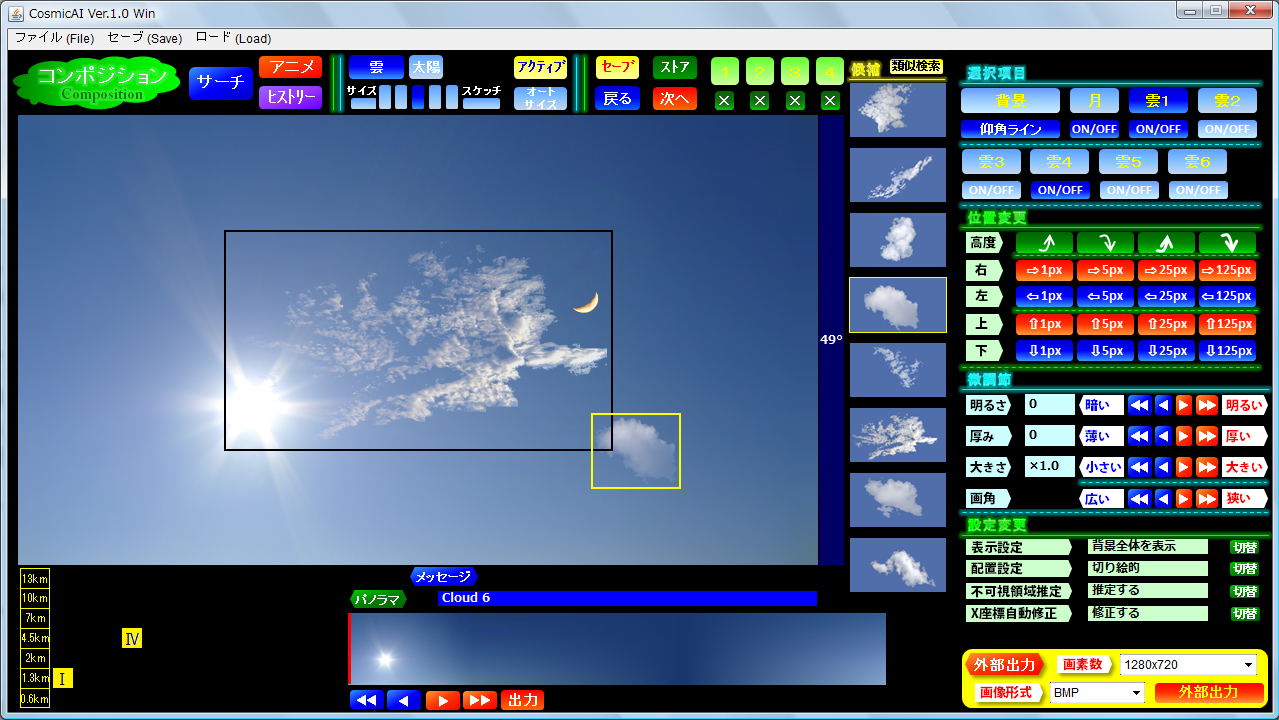Toggle ON/OFF for cloud 4 (雲4)
The width and height of the screenshot is (1279, 720).
point(1060,190)
